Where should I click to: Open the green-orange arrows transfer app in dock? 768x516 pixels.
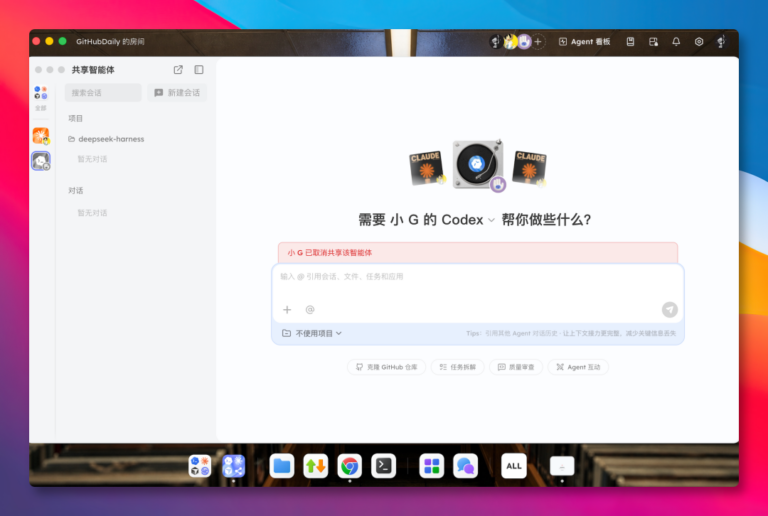point(315,466)
